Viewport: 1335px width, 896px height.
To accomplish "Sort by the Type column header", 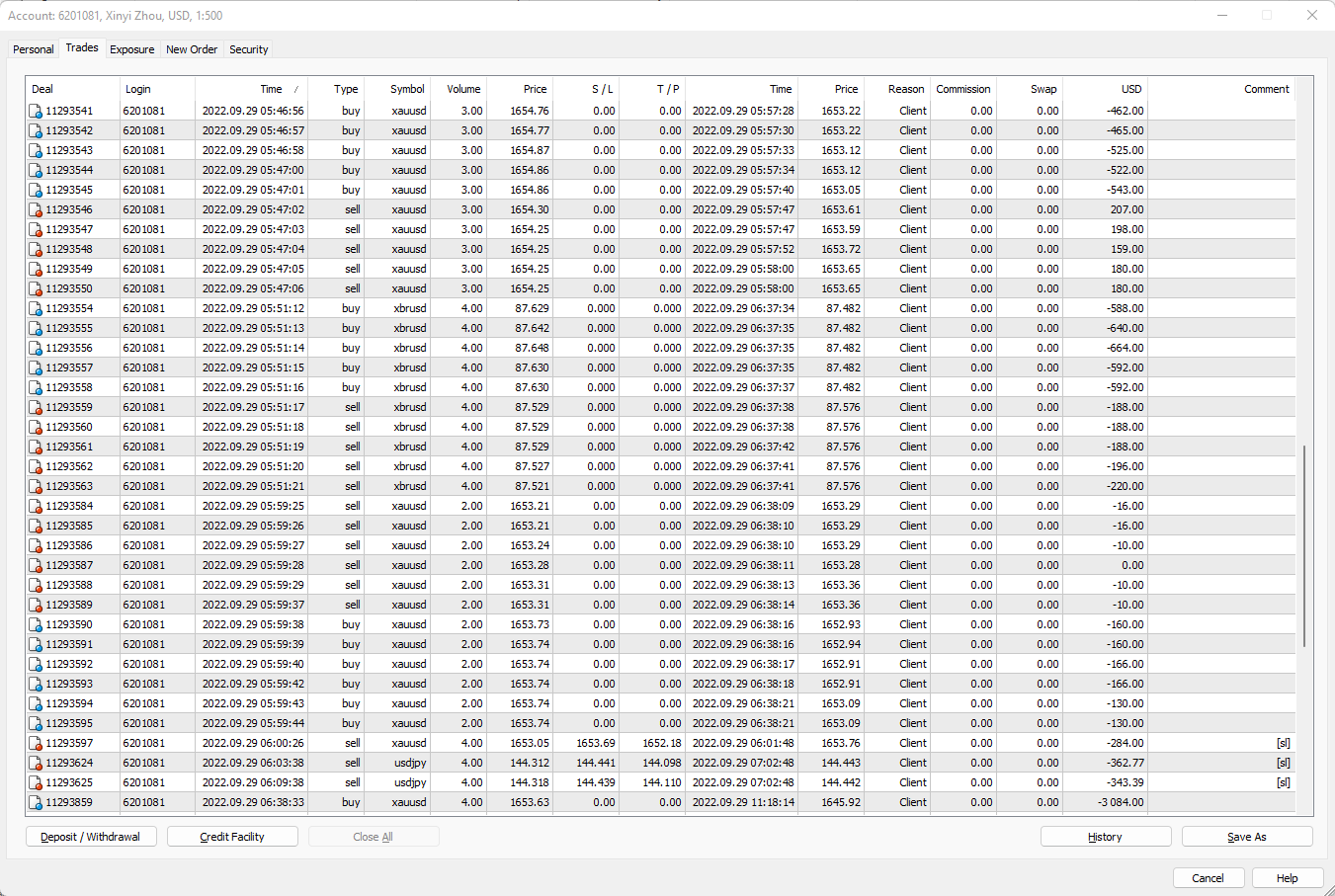I will point(336,89).
